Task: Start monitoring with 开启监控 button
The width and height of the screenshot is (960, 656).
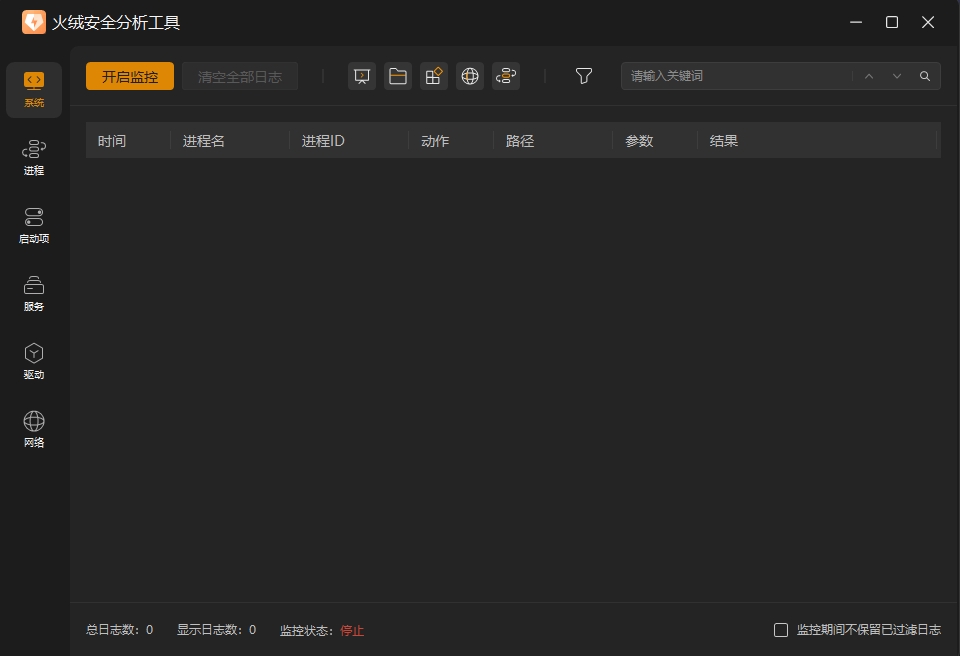Action: click(x=130, y=76)
